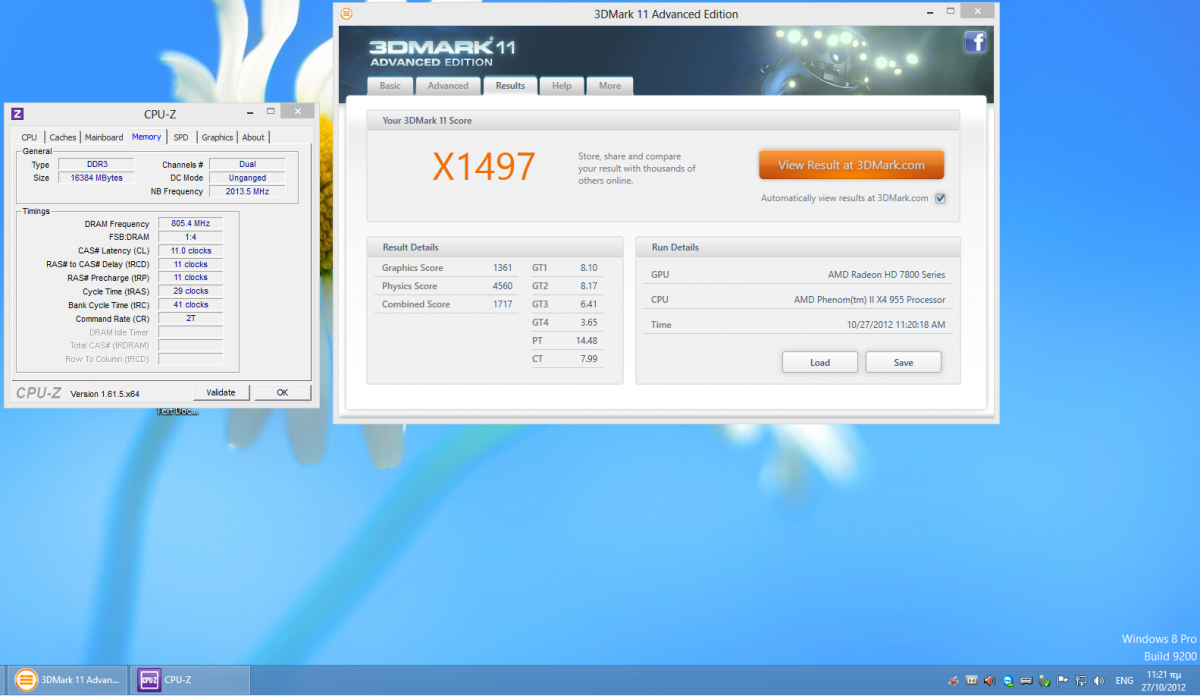This screenshot has height=696, width=1200.
Task: Switch to CPU tab in CPU-Z
Action: pos(29,137)
